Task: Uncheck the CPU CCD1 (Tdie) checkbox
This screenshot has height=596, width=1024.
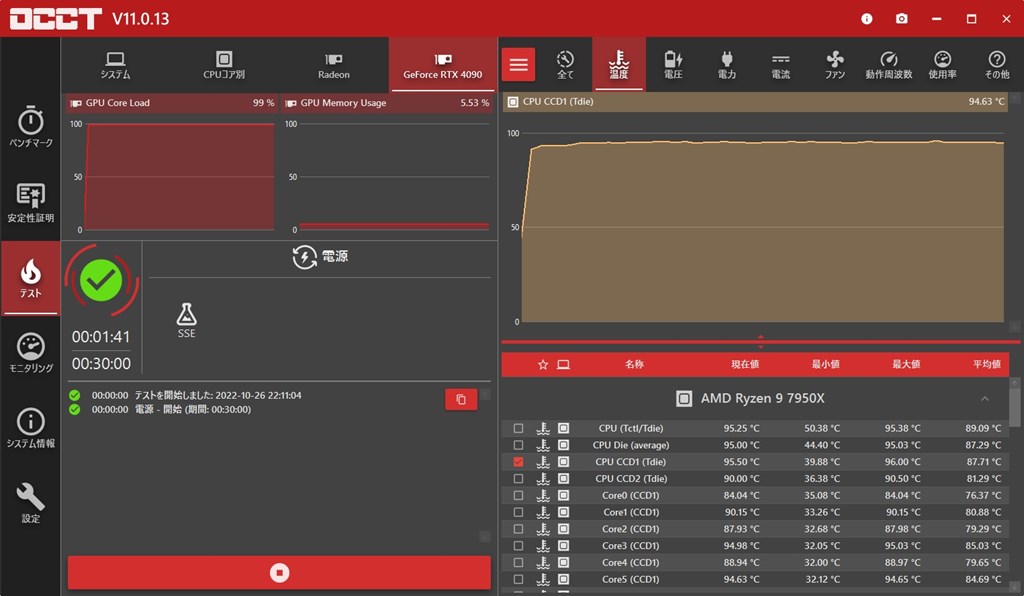Action: point(518,462)
